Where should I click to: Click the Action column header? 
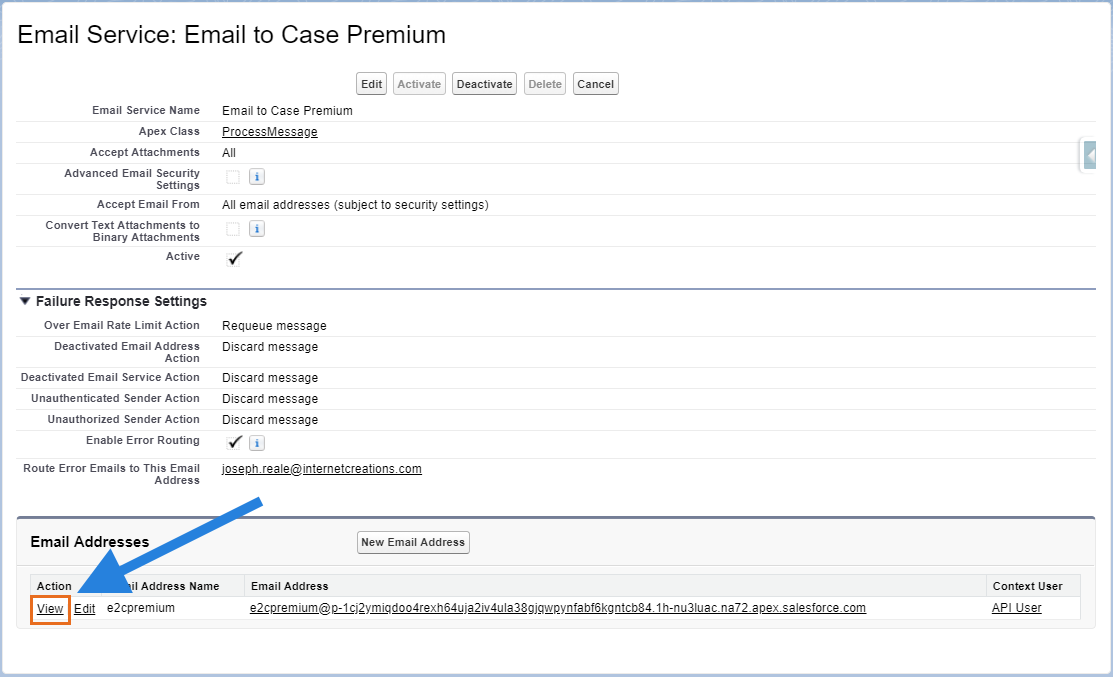pyautogui.click(x=54, y=586)
